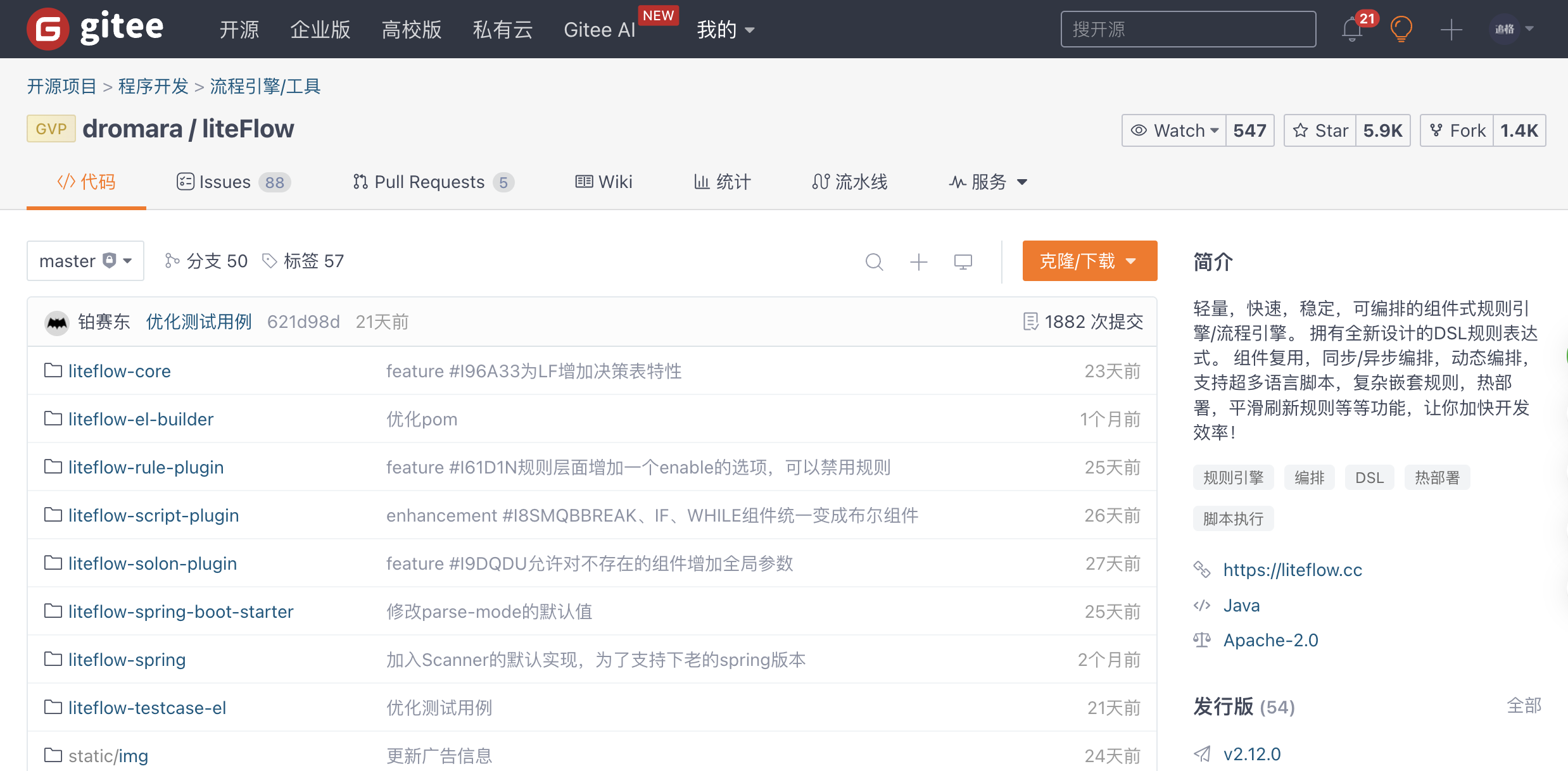
Task: Click the plus create icon in header
Action: [1451, 29]
